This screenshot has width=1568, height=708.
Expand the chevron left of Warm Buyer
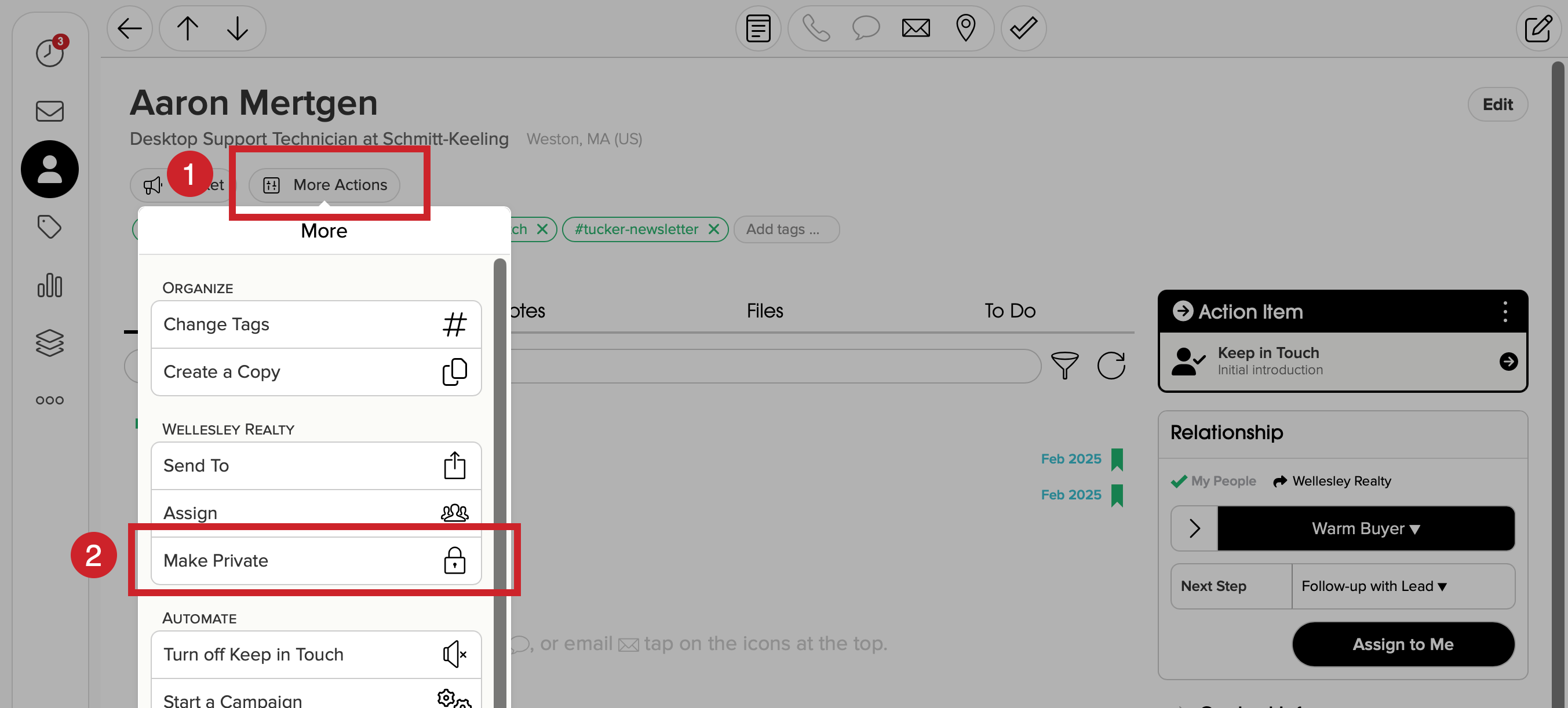(1194, 528)
